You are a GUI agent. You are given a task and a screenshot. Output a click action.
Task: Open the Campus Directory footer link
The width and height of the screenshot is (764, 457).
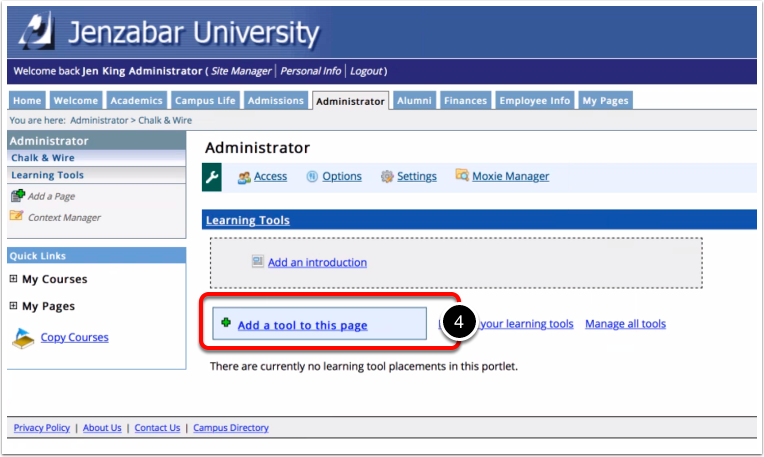pyautogui.click(x=231, y=428)
